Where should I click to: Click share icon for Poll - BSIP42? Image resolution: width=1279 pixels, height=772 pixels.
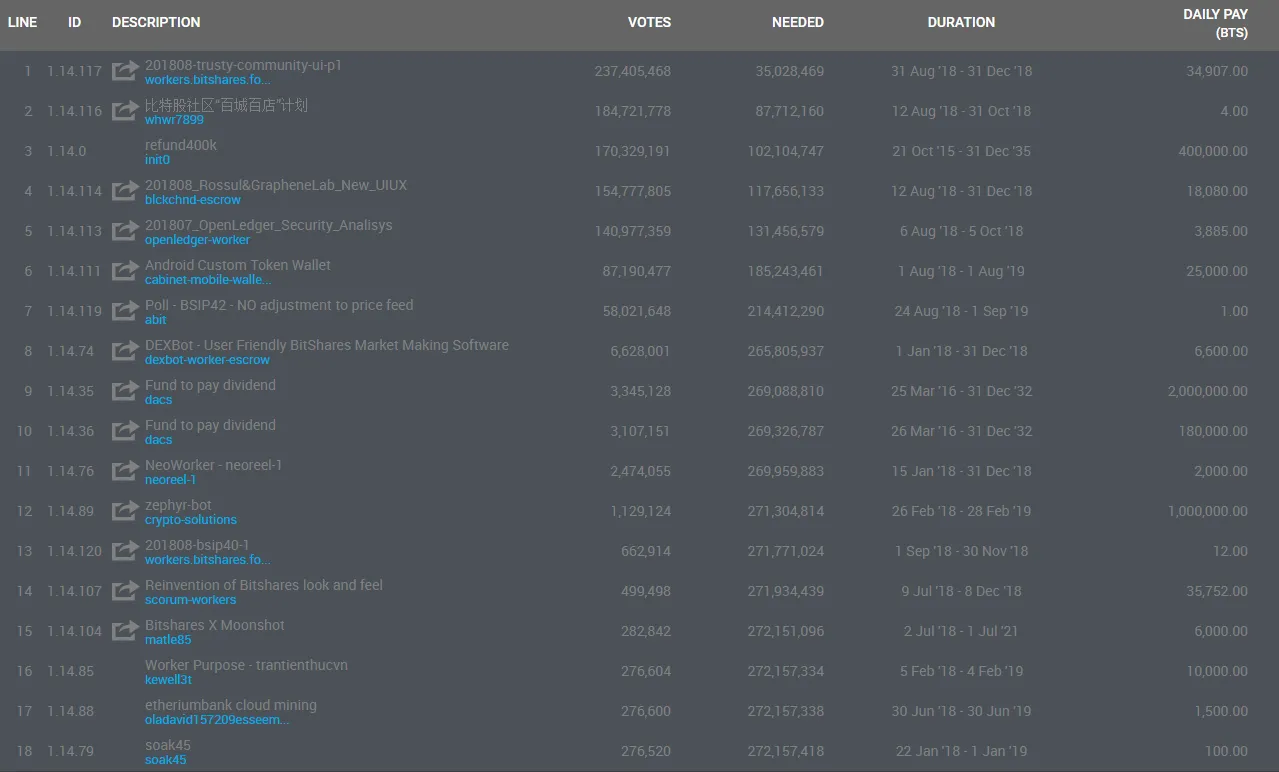coord(125,311)
